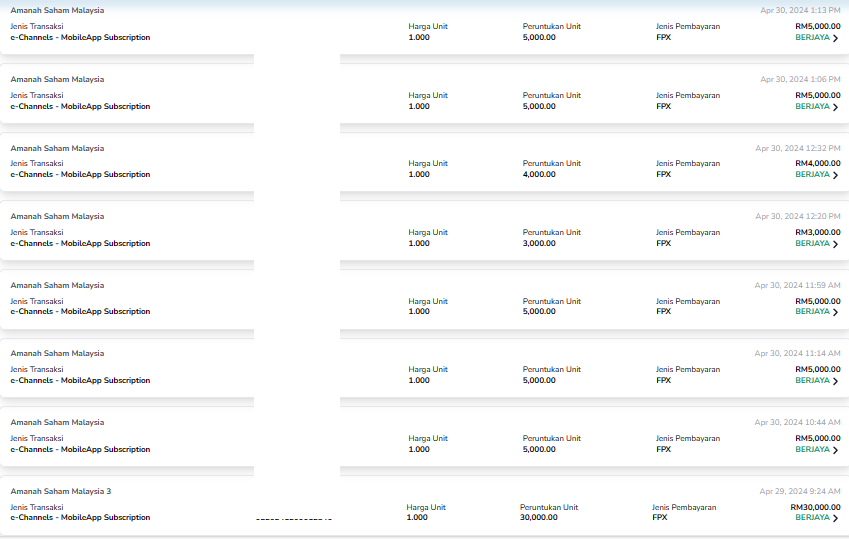The image size is (849, 539).
Task: Click the Apr 30, 2024 1:13 PM timestamp
Action: [x=800, y=10]
